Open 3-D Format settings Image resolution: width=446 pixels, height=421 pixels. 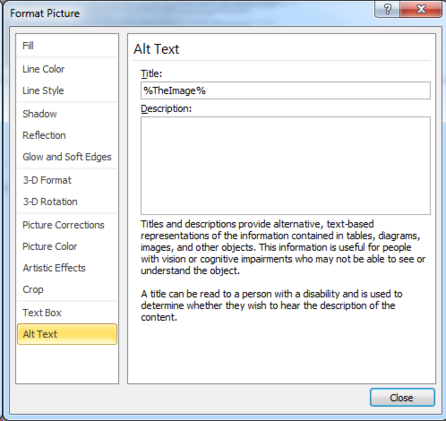click(67, 180)
